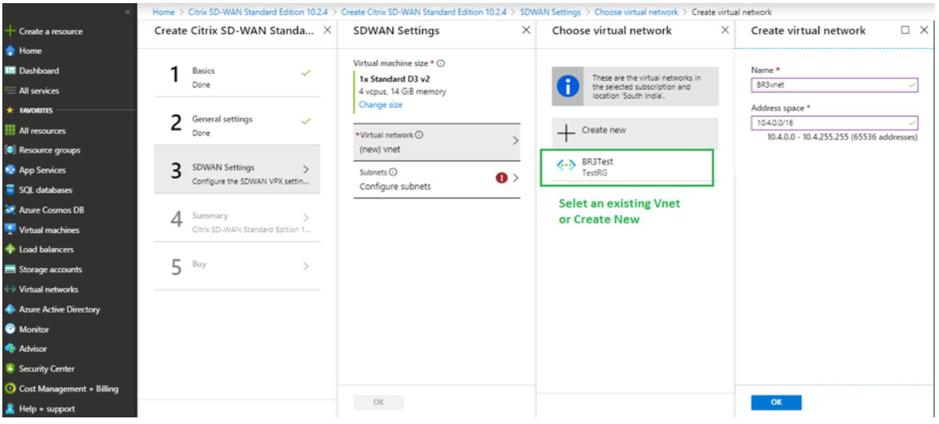Open Security Center shield icon
The height and width of the screenshot is (424, 939).
(x=9, y=369)
